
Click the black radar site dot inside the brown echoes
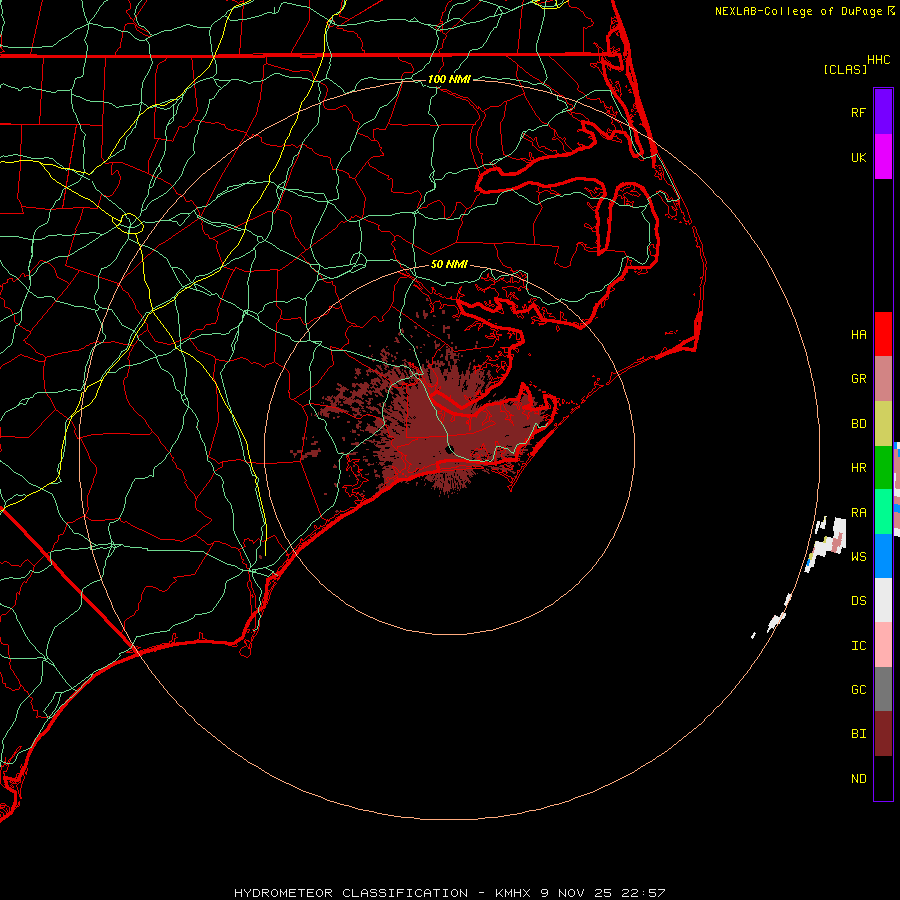pyautogui.click(x=451, y=449)
